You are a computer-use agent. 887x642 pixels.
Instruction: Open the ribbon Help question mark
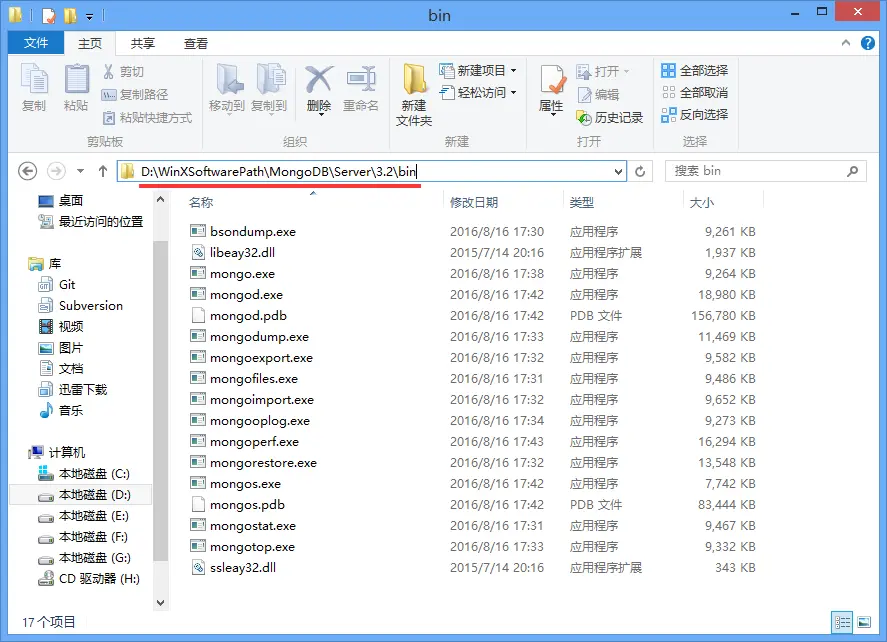click(868, 43)
